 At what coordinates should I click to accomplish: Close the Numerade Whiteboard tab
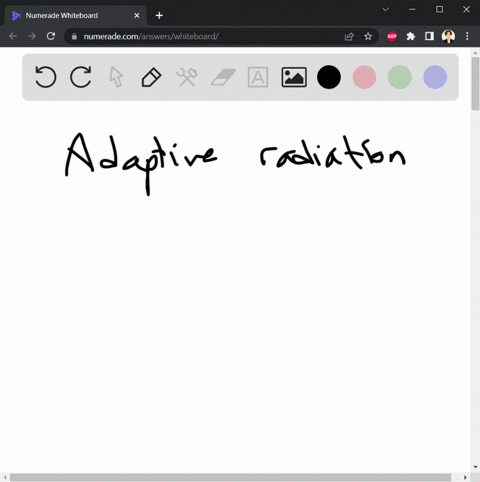[x=137, y=16]
